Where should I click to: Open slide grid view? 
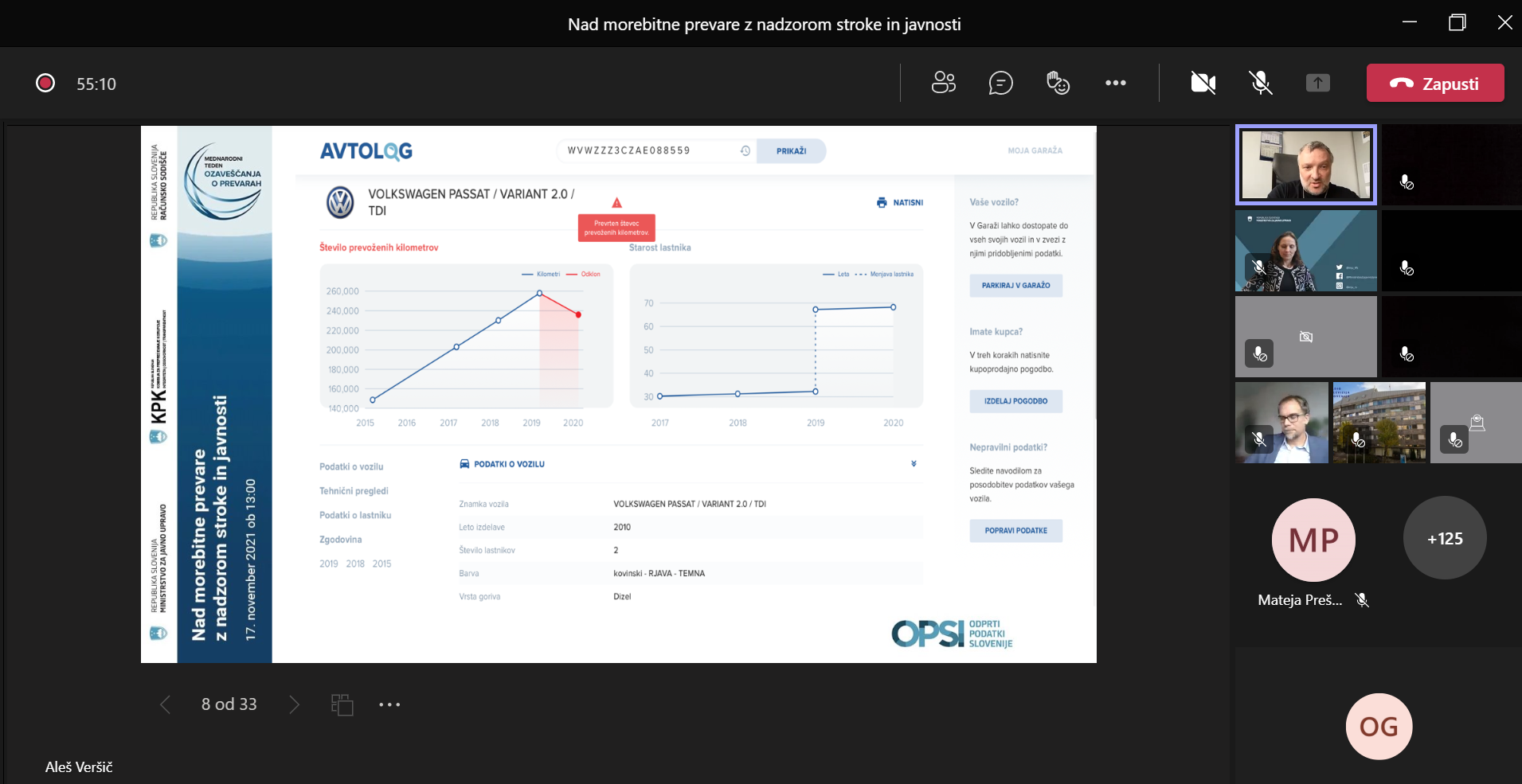342,704
